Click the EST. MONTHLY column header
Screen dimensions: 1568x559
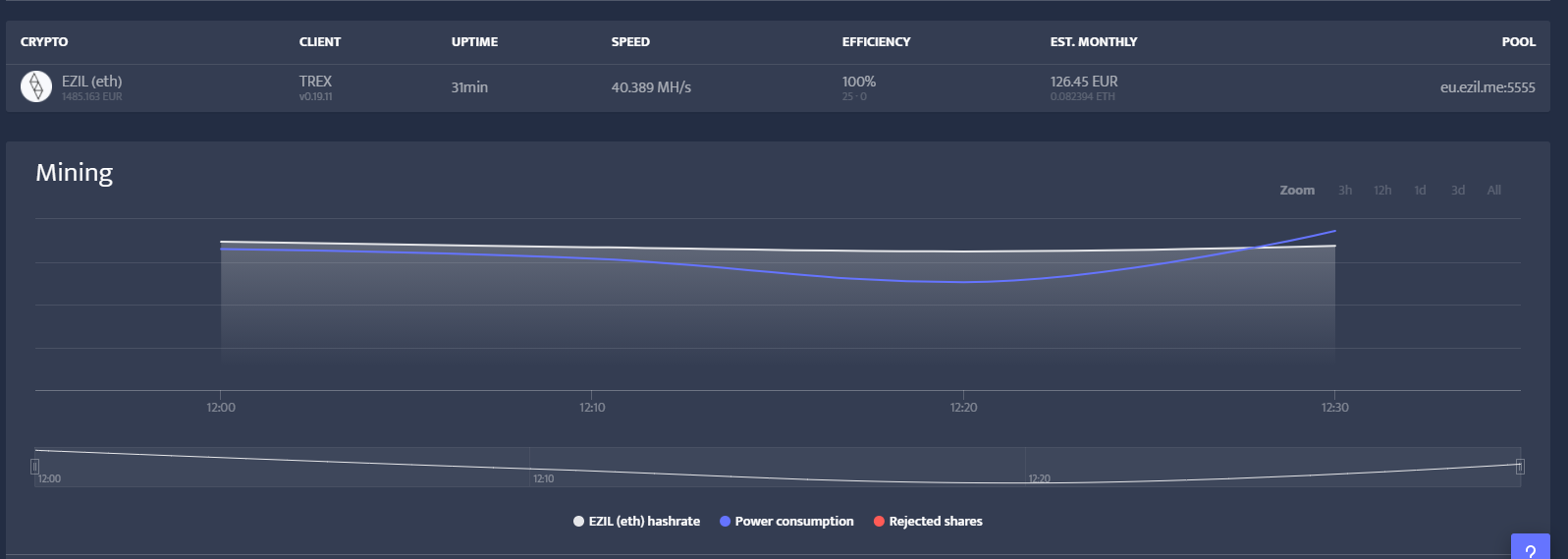(1094, 42)
